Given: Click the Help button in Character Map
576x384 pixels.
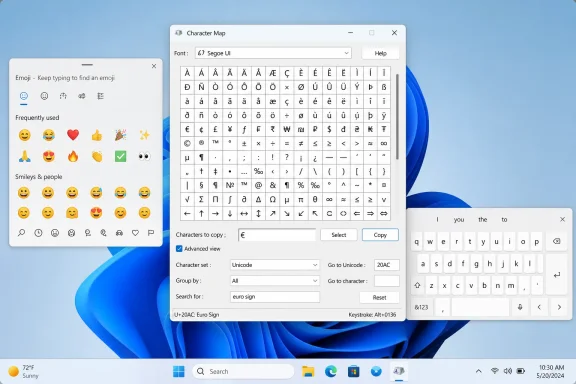Looking at the screenshot, I should pos(381,53).
